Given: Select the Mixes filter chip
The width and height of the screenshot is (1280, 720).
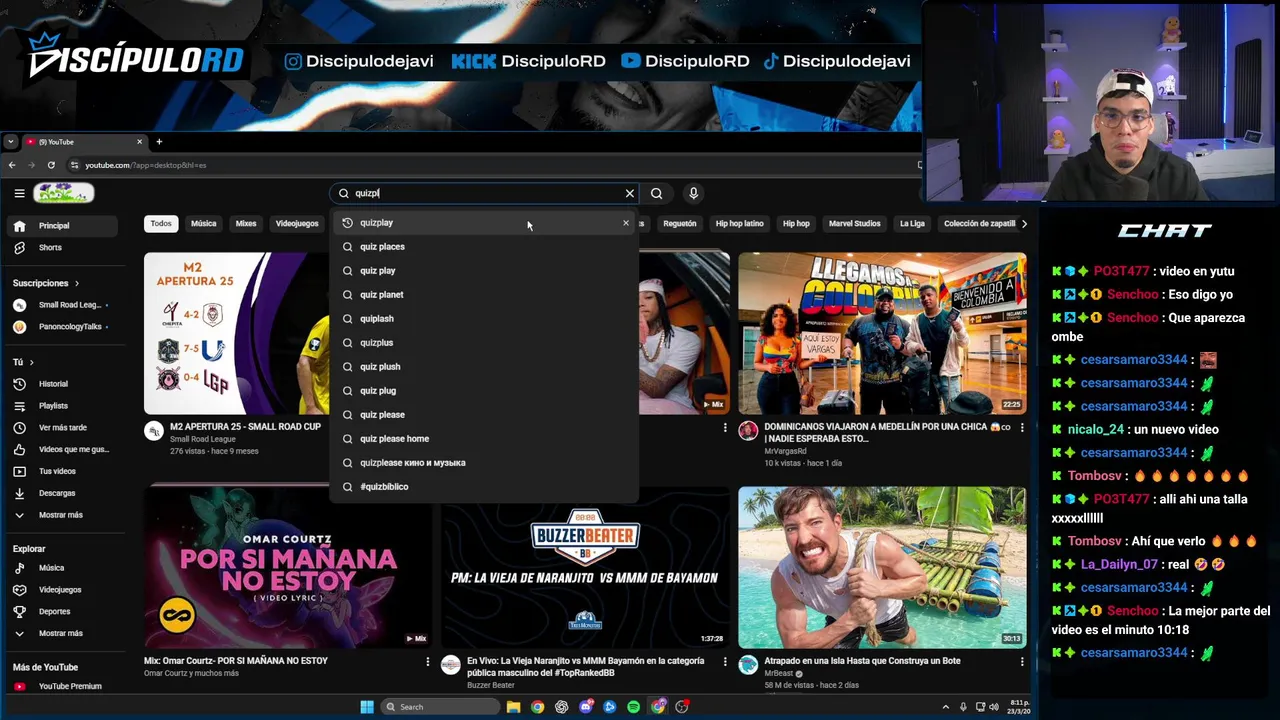Looking at the screenshot, I should point(246,224).
